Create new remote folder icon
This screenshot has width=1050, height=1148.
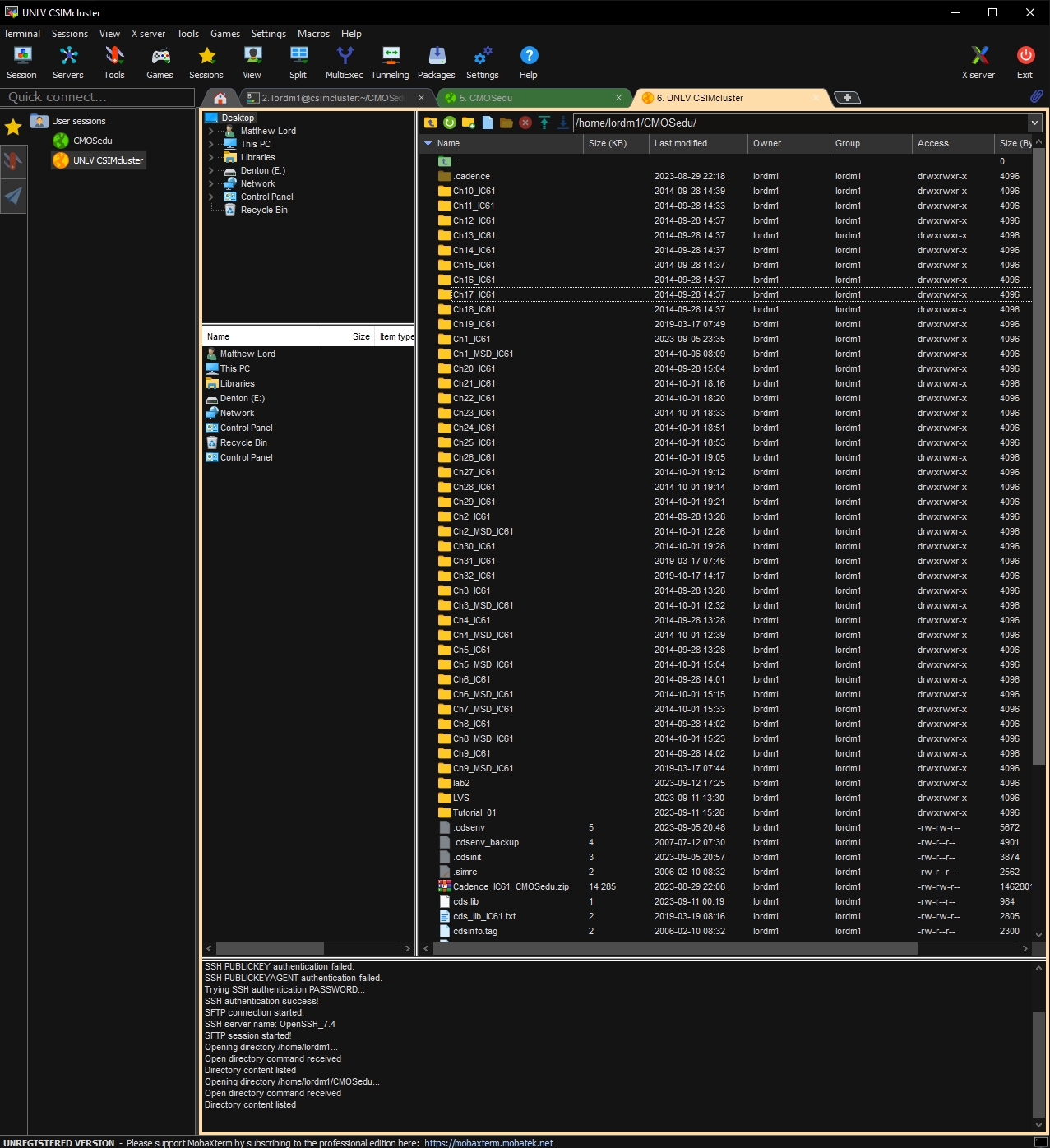click(x=469, y=123)
